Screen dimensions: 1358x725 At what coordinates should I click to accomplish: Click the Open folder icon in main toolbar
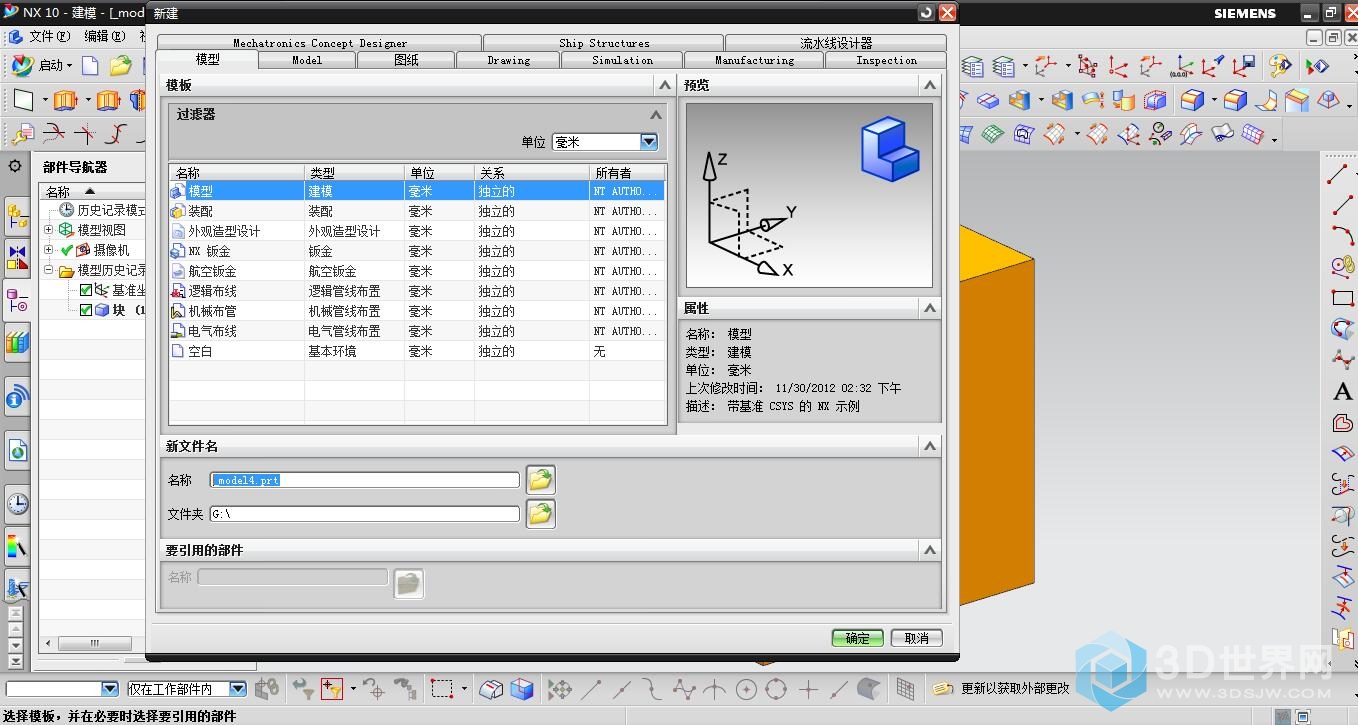[x=120, y=66]
